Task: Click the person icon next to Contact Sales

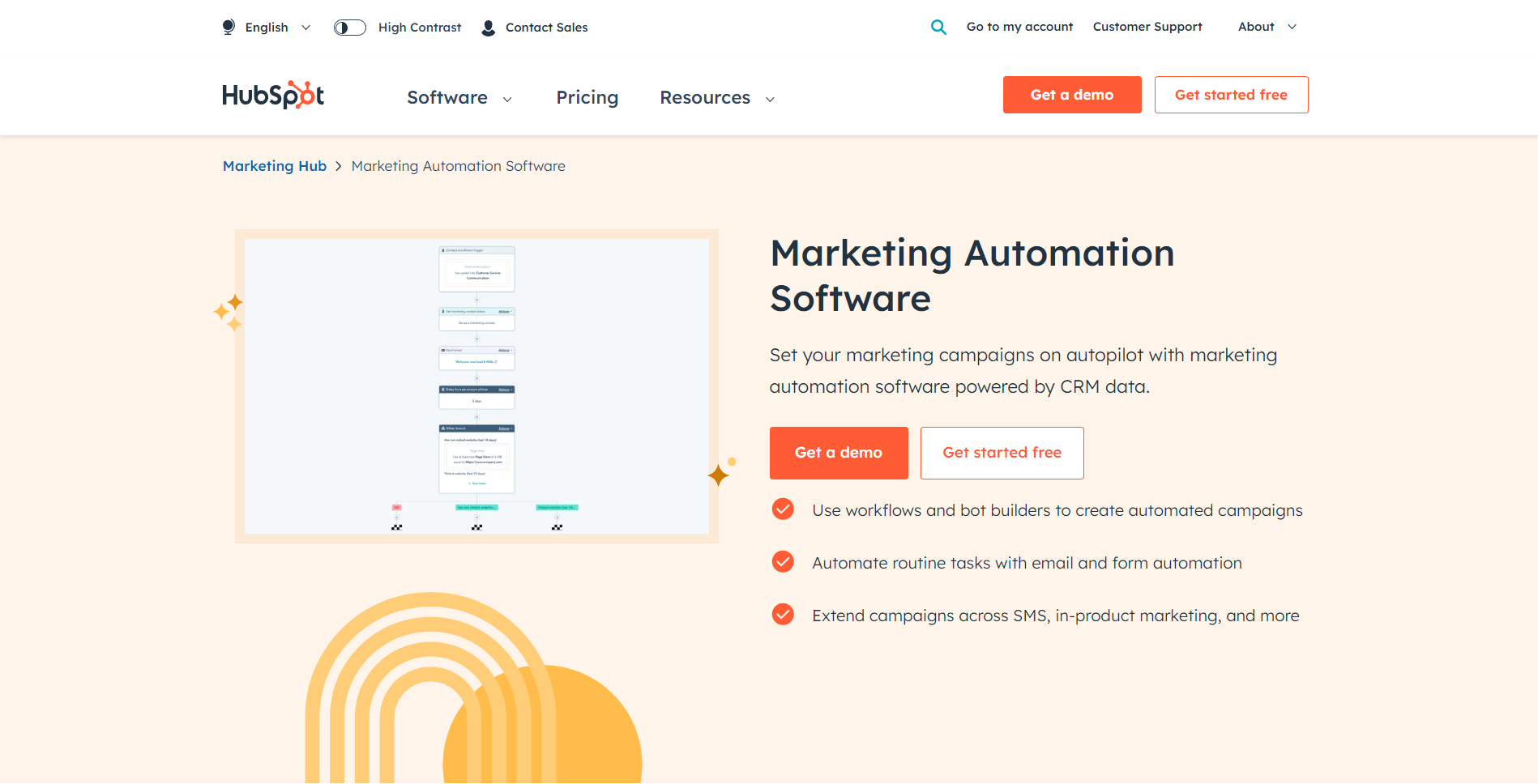Action: (x=487, y=27)
